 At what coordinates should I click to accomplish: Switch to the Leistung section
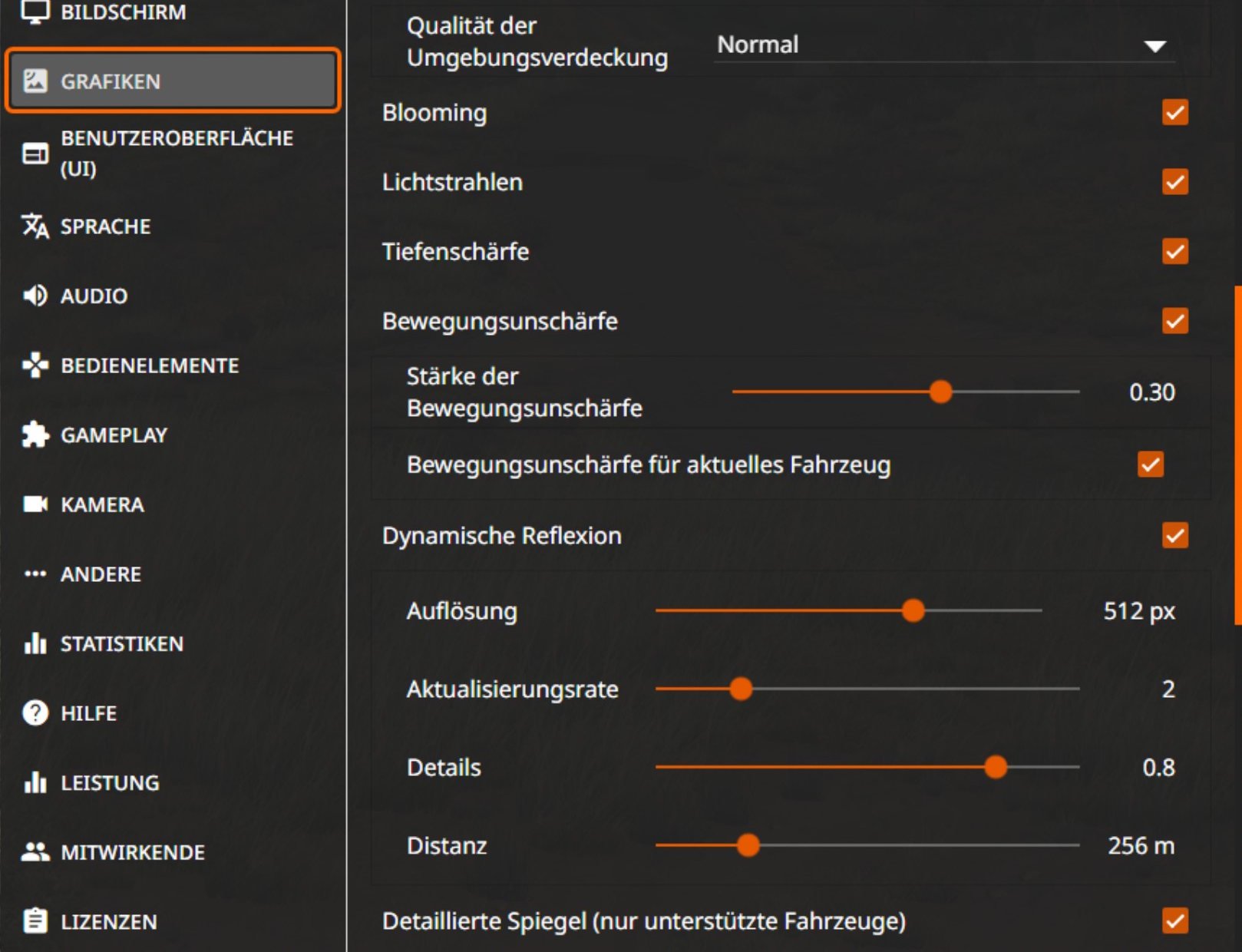click(x=110, y=782)
